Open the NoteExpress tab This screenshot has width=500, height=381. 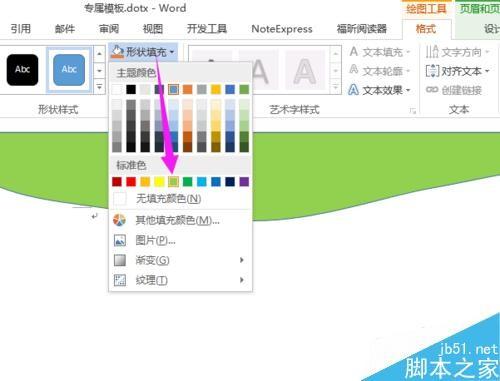(x=282, y=29)
